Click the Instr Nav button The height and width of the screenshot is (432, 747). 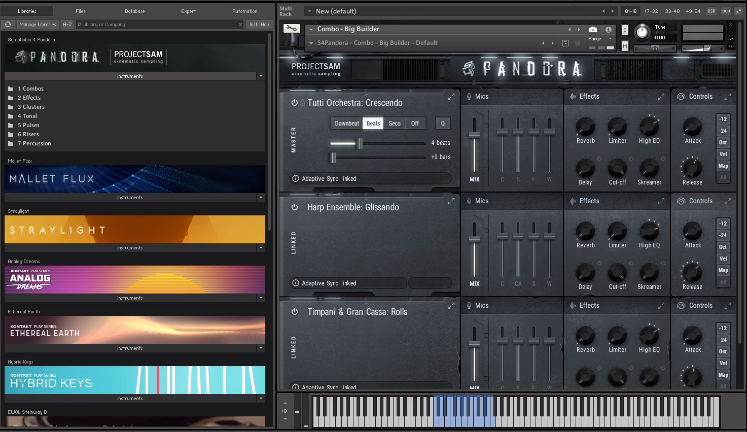coord(259,24)
